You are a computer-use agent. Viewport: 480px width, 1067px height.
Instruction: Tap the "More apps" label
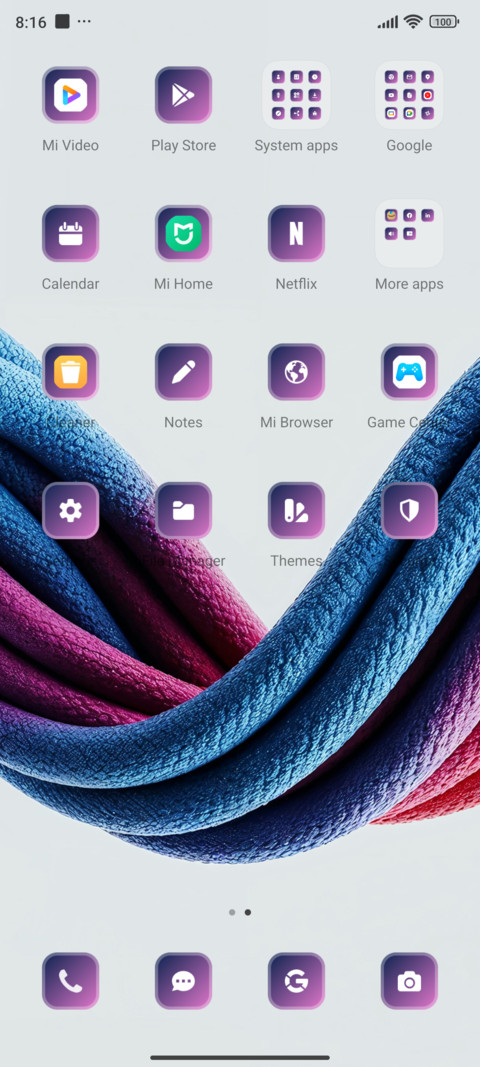click(409, 284)
